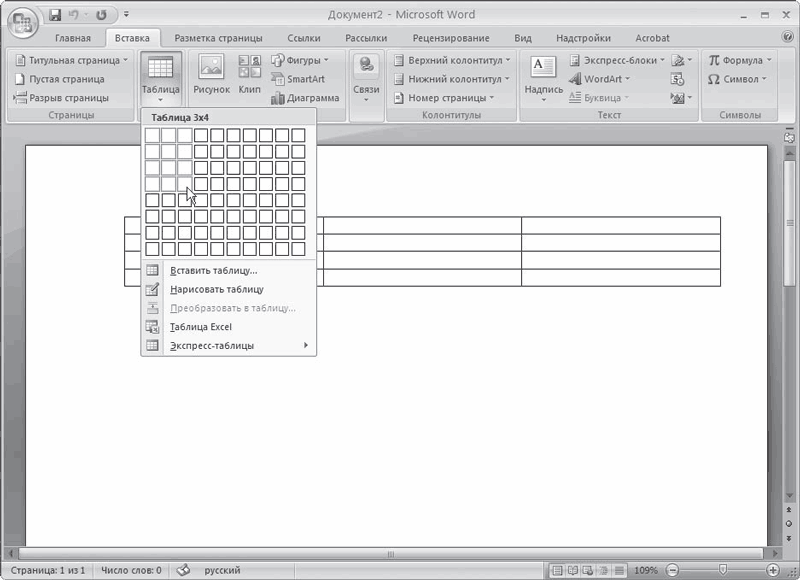
Task: Open Экспресс-таблицы submenu
Action: pyautogui.click(x=229, y=346)
